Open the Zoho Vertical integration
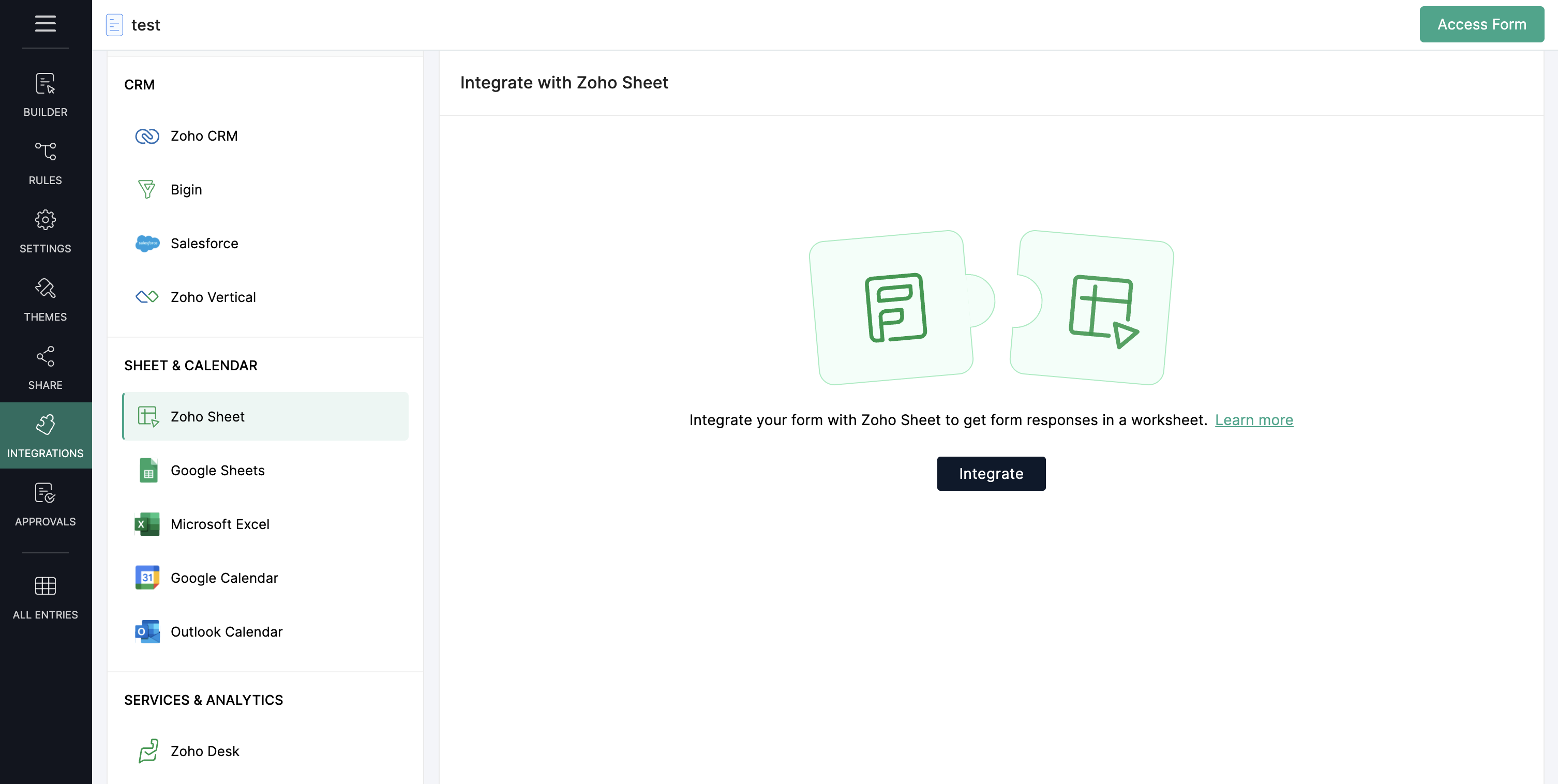Image resolution: width=1558 pixels, height=784 pixels. [213, 297]
